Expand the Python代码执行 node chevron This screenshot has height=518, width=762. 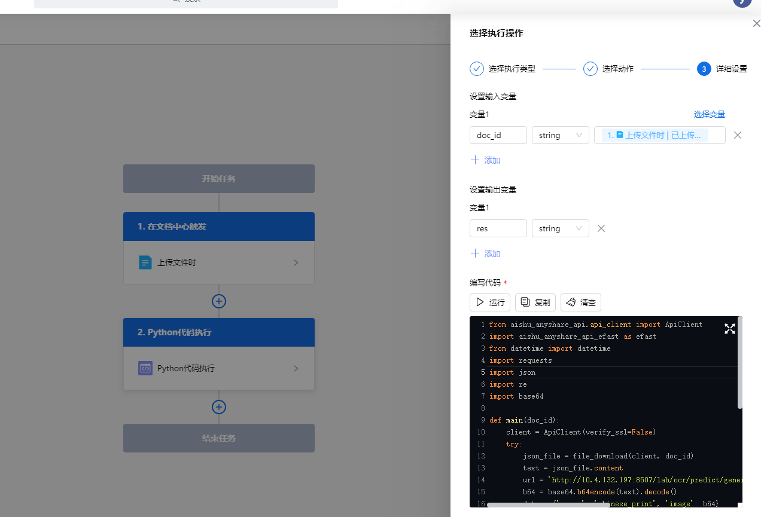pos(295,369)
